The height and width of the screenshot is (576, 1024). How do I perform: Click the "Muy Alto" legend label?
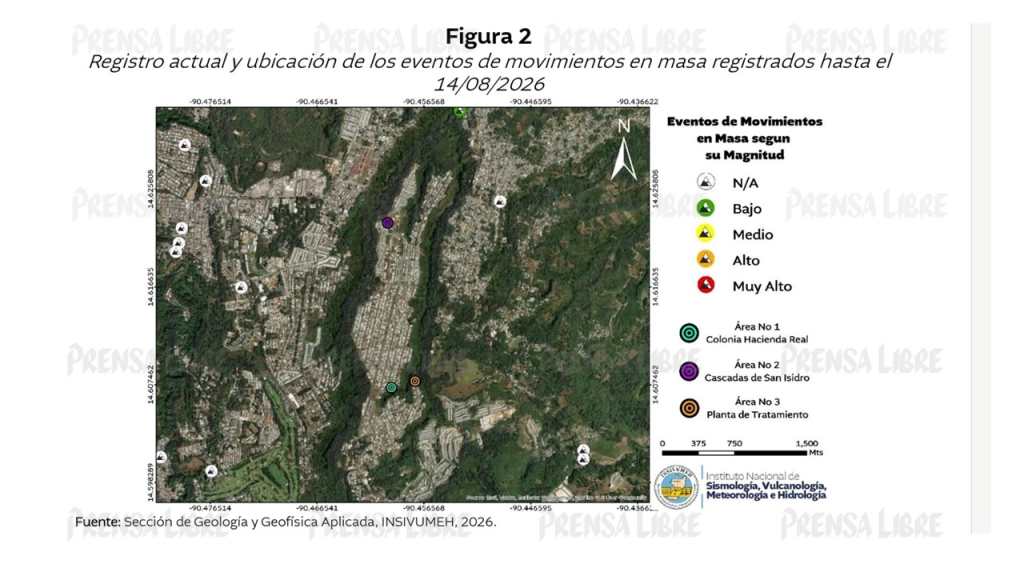762,286
